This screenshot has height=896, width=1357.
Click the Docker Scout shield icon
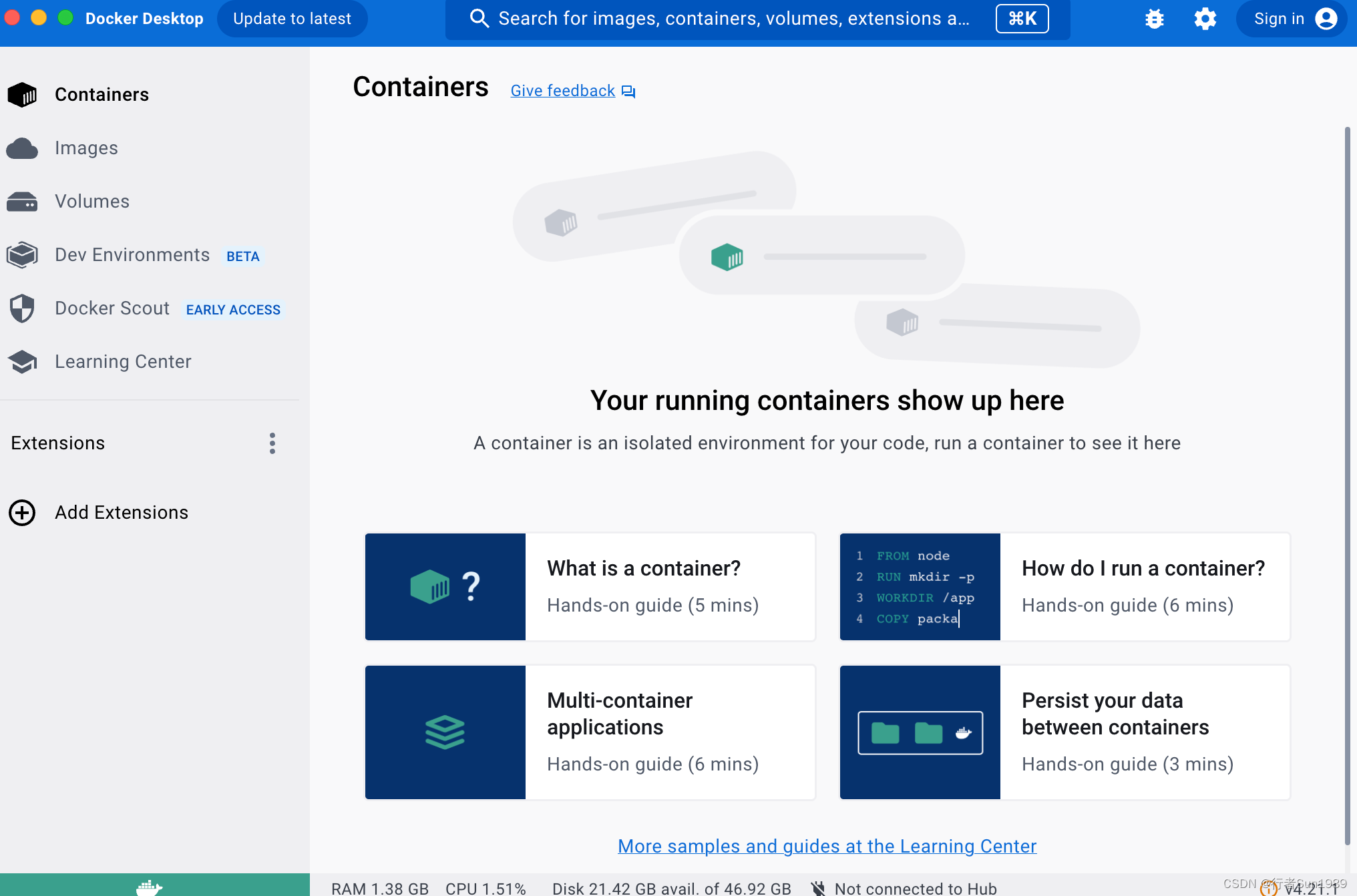pos(22,308)
